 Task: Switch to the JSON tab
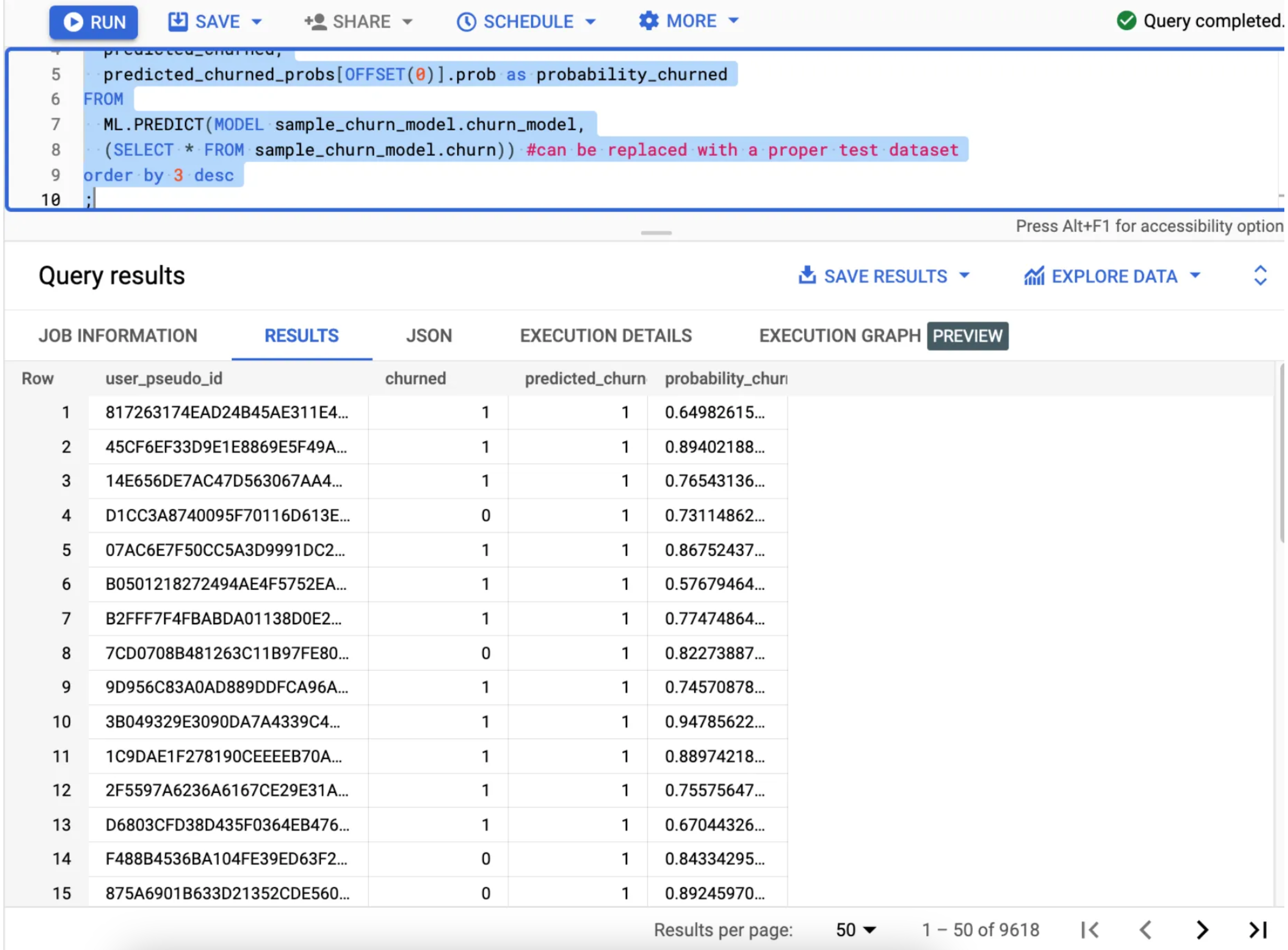(429, 336)
